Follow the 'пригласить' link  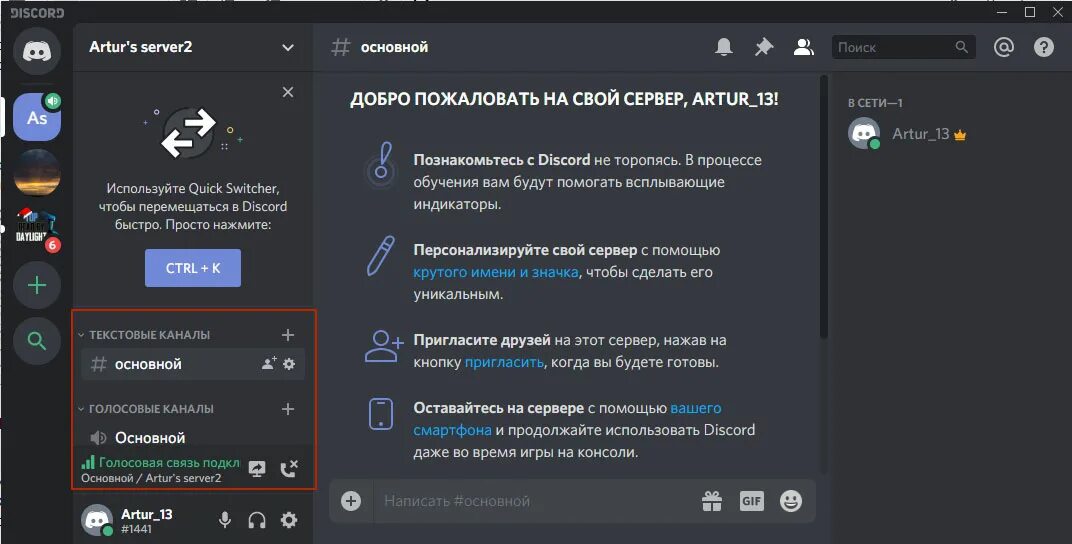click(x=505, y=362)
